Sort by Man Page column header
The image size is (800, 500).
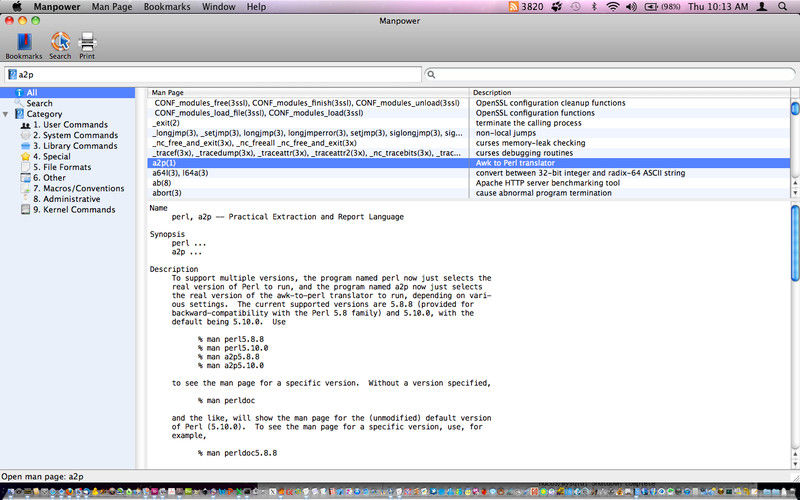pos(308,92)
